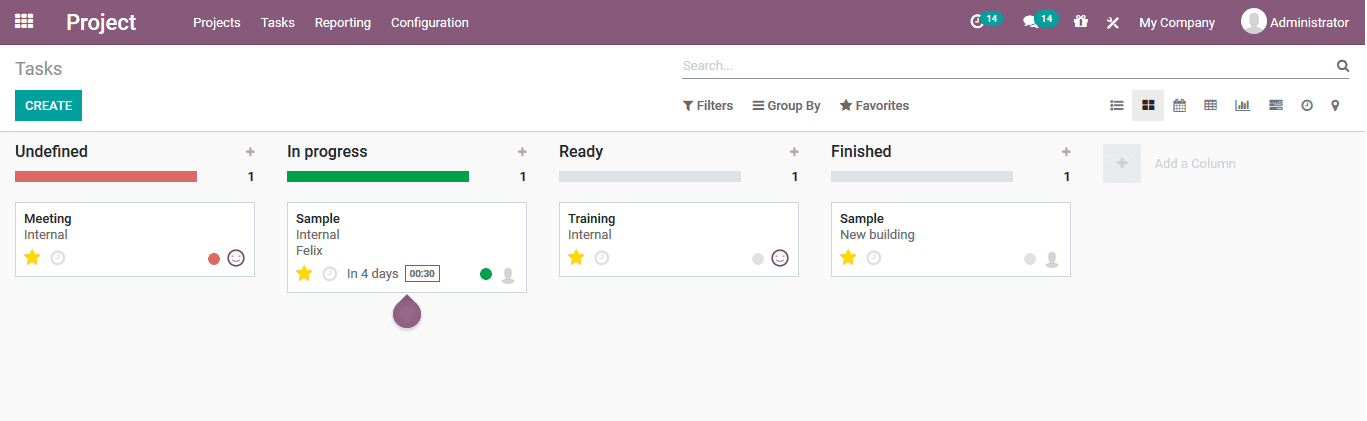Toggle the star on Meeting task

click(x=32, y=258)
